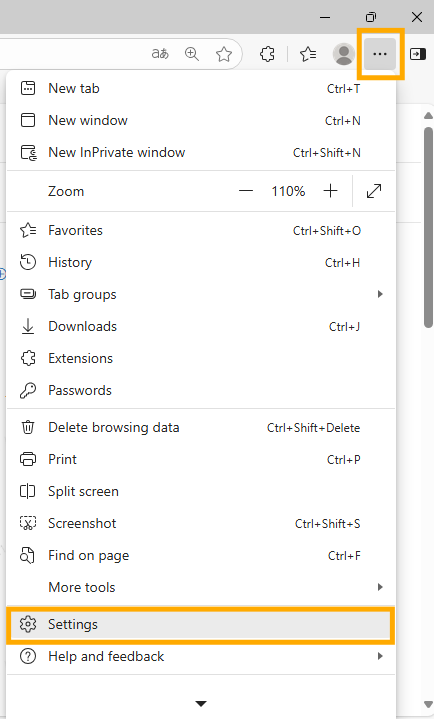Close the browser window
Image resolution: width=434 pixels, height=719 pixels.
pos(417,17)
